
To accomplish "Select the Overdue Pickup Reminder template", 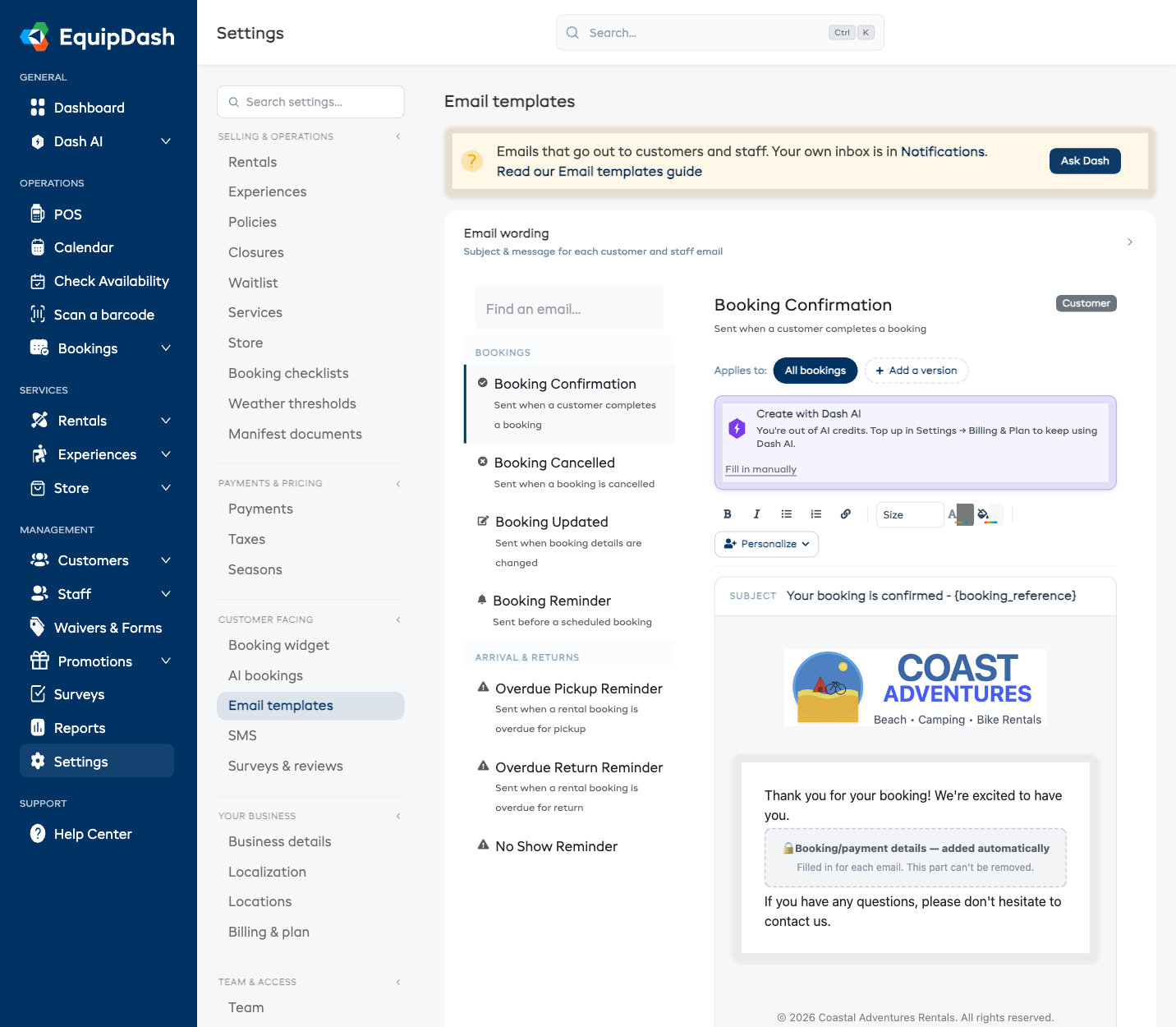I will coord(569,708).
